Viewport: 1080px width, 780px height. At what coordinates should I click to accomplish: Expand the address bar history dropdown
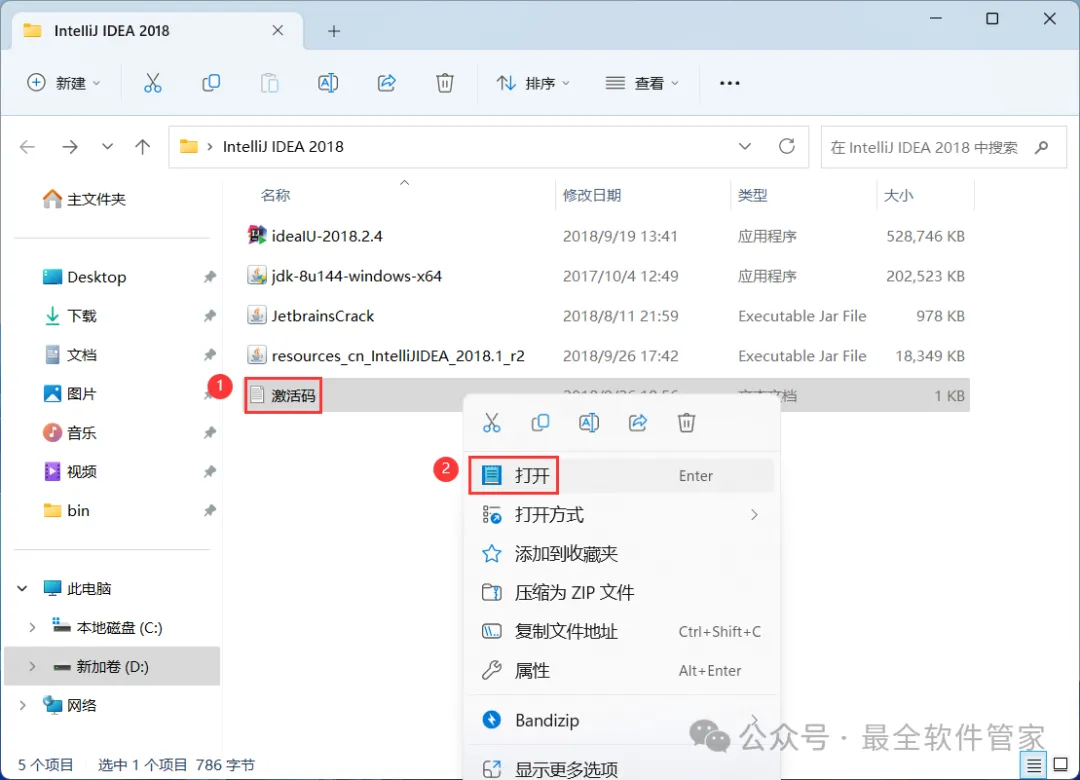tap(745, 146)
